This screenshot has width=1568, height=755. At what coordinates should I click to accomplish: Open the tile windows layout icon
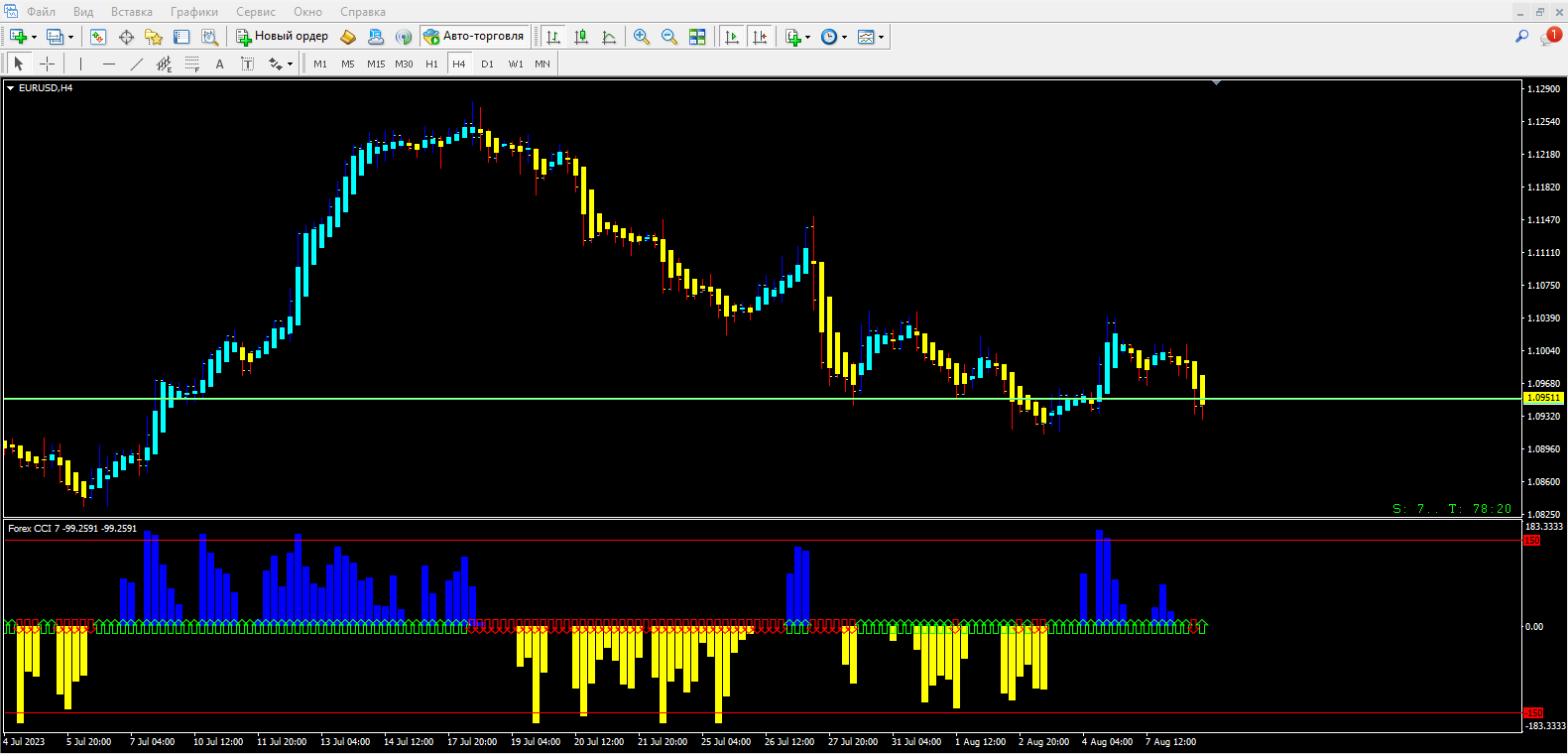(697, 37)
